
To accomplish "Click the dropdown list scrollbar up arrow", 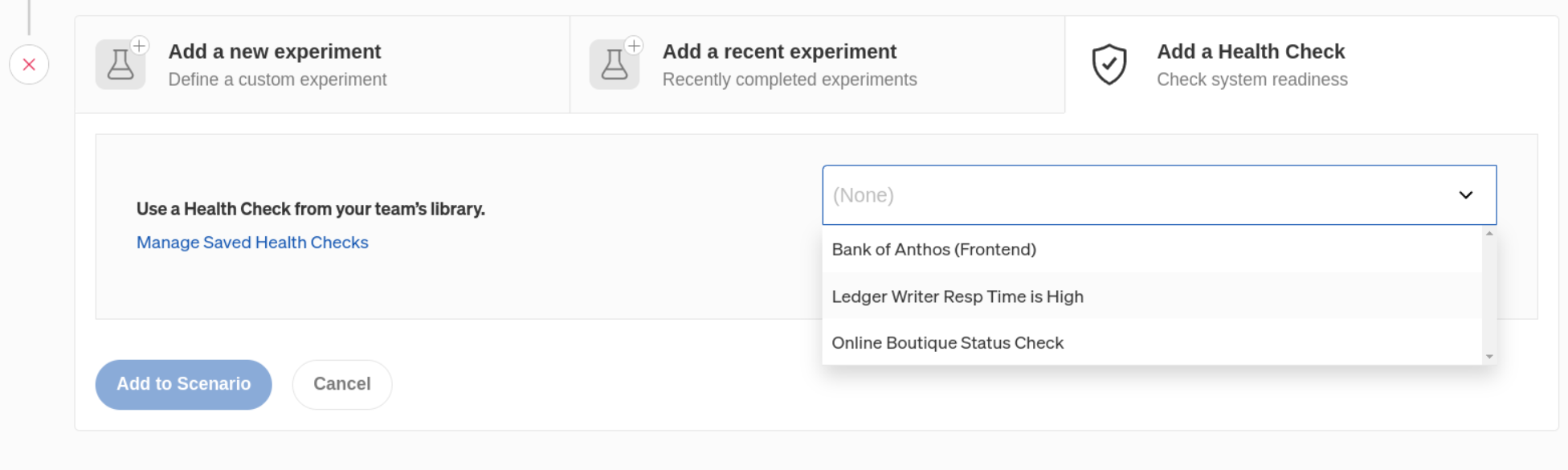I will [1489, 234].
